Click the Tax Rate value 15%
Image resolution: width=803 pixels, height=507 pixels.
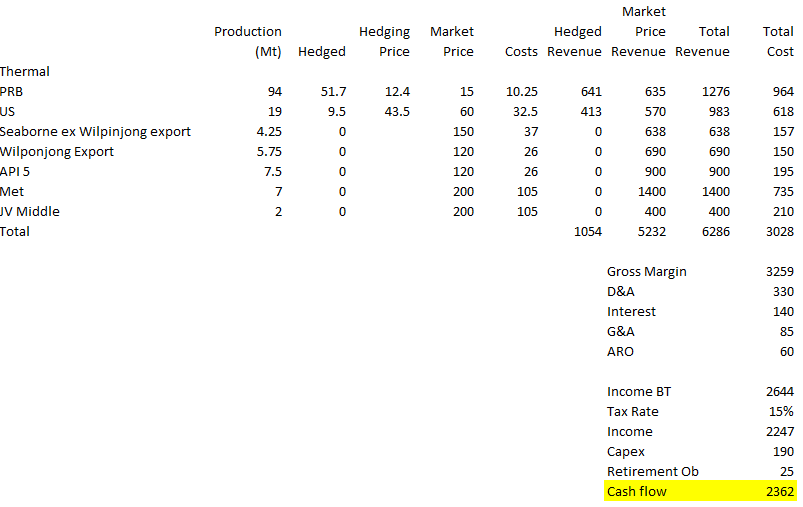[781, 411]
